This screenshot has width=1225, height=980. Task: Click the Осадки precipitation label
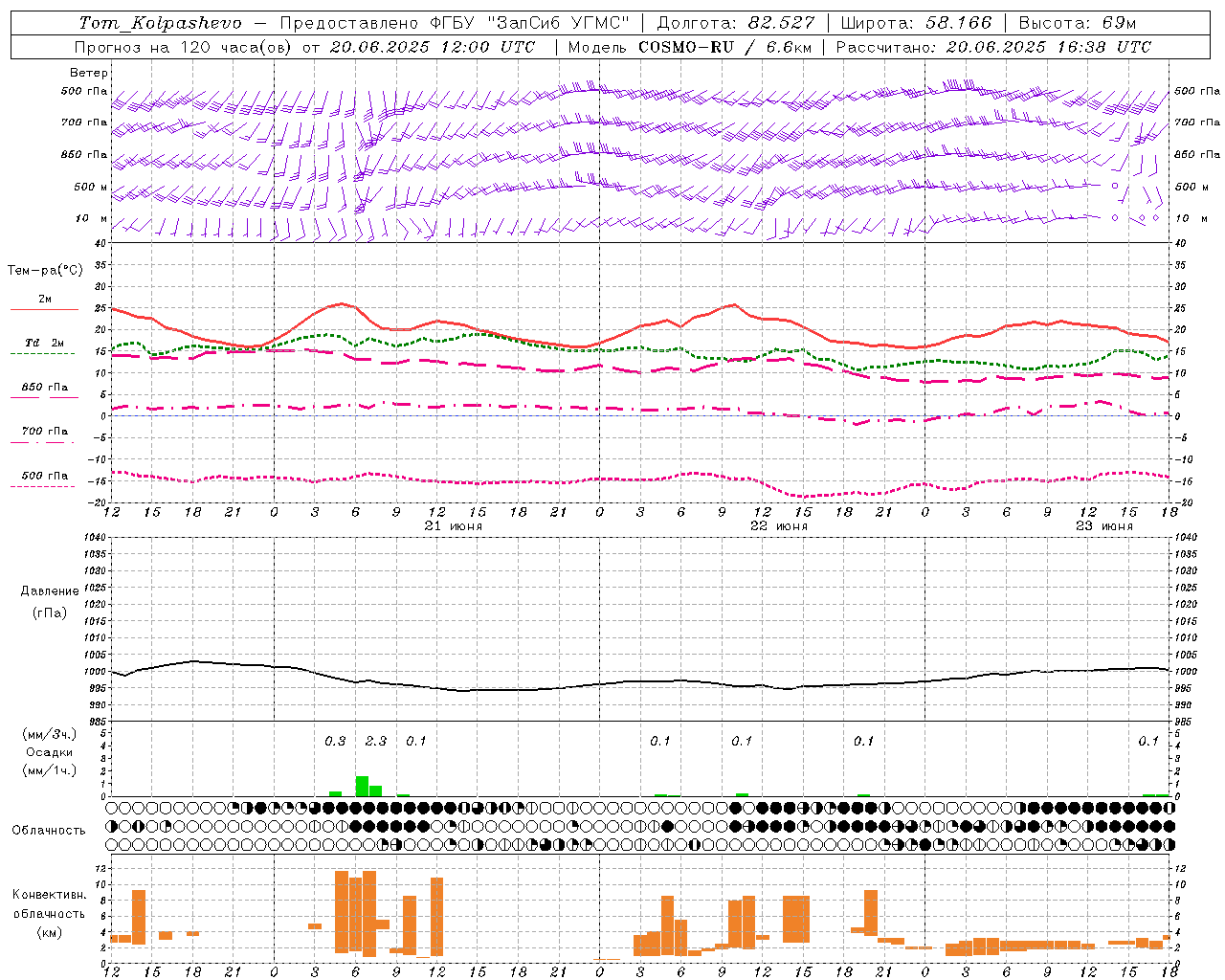coord(49,752)
